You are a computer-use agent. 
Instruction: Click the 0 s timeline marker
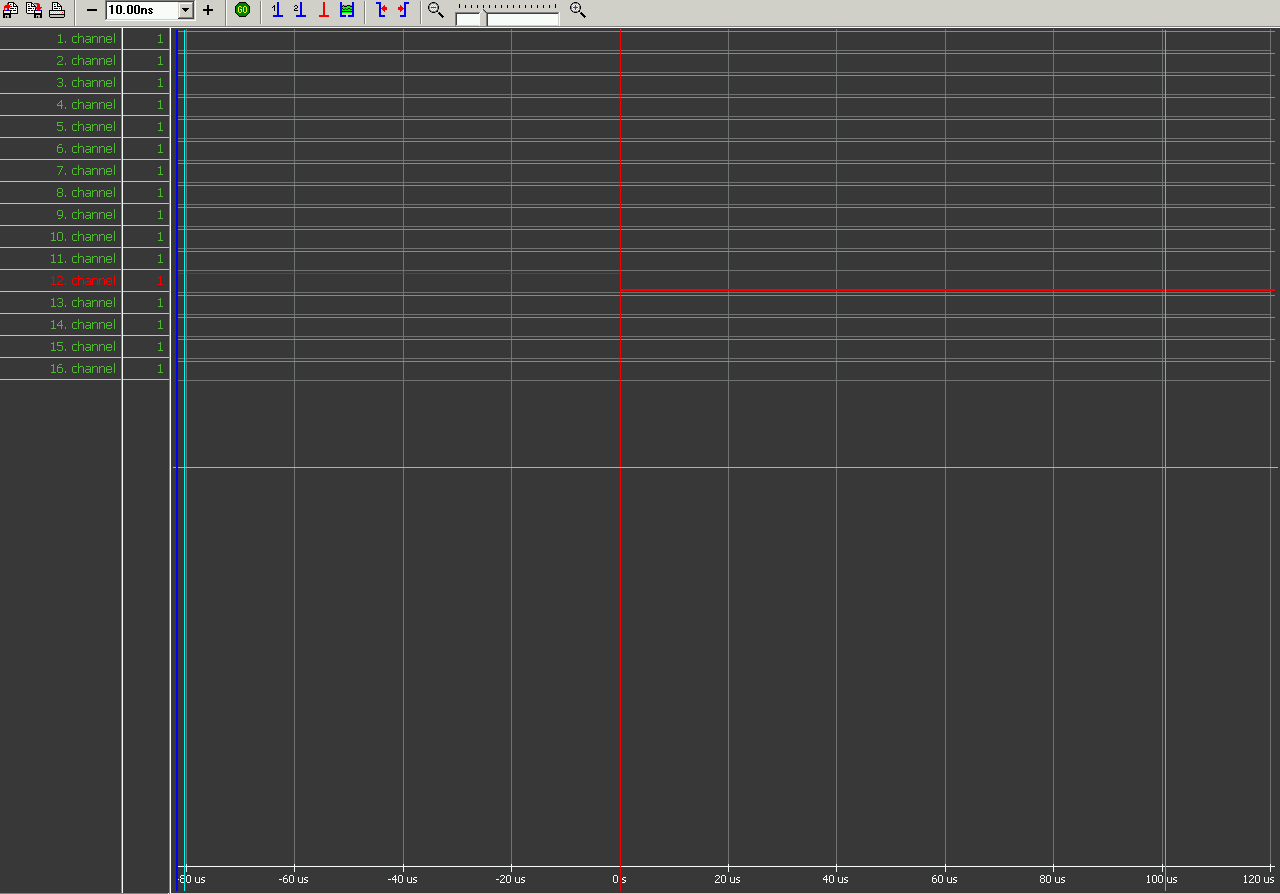619,880
